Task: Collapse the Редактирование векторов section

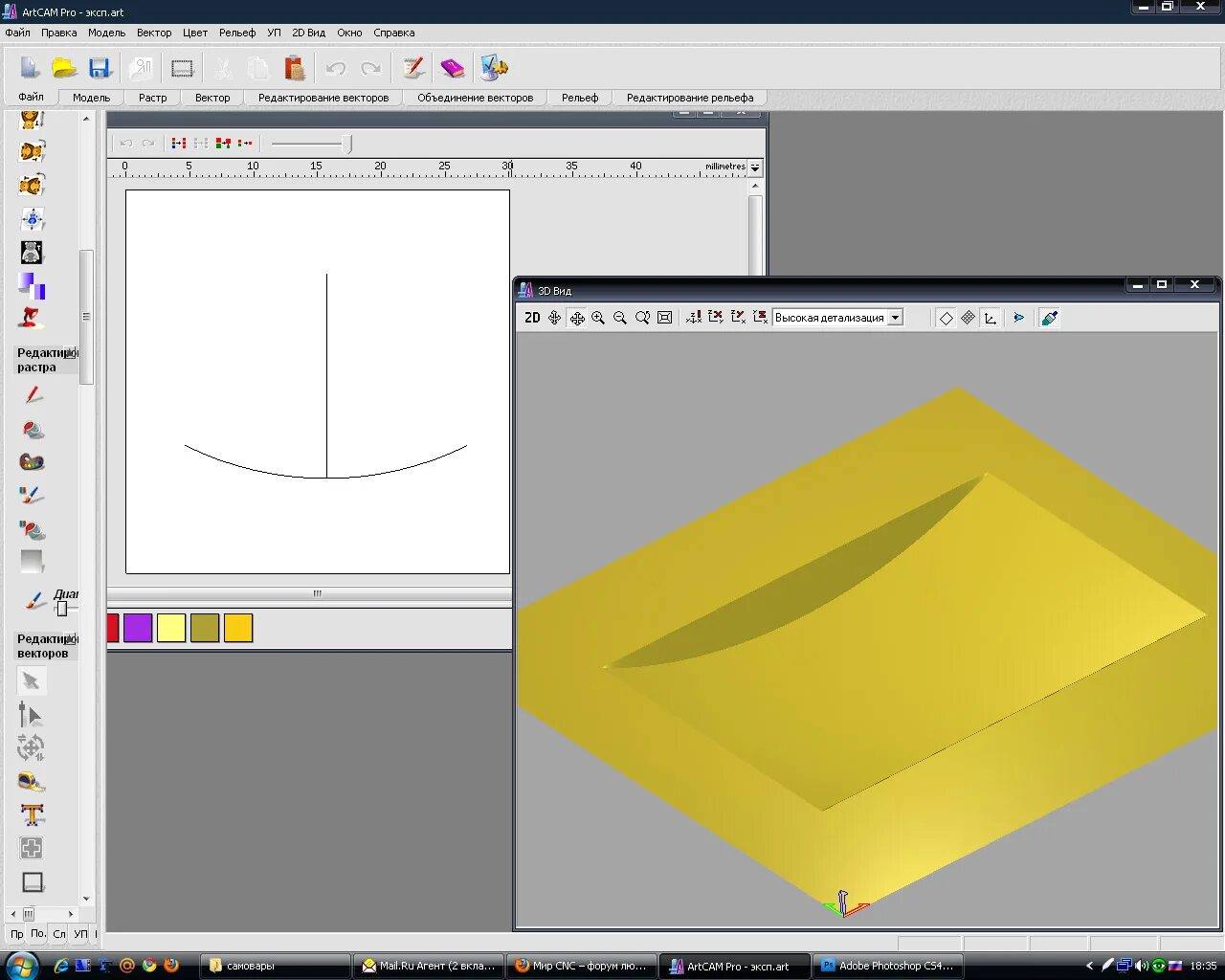Action: (x=70, y=638)
